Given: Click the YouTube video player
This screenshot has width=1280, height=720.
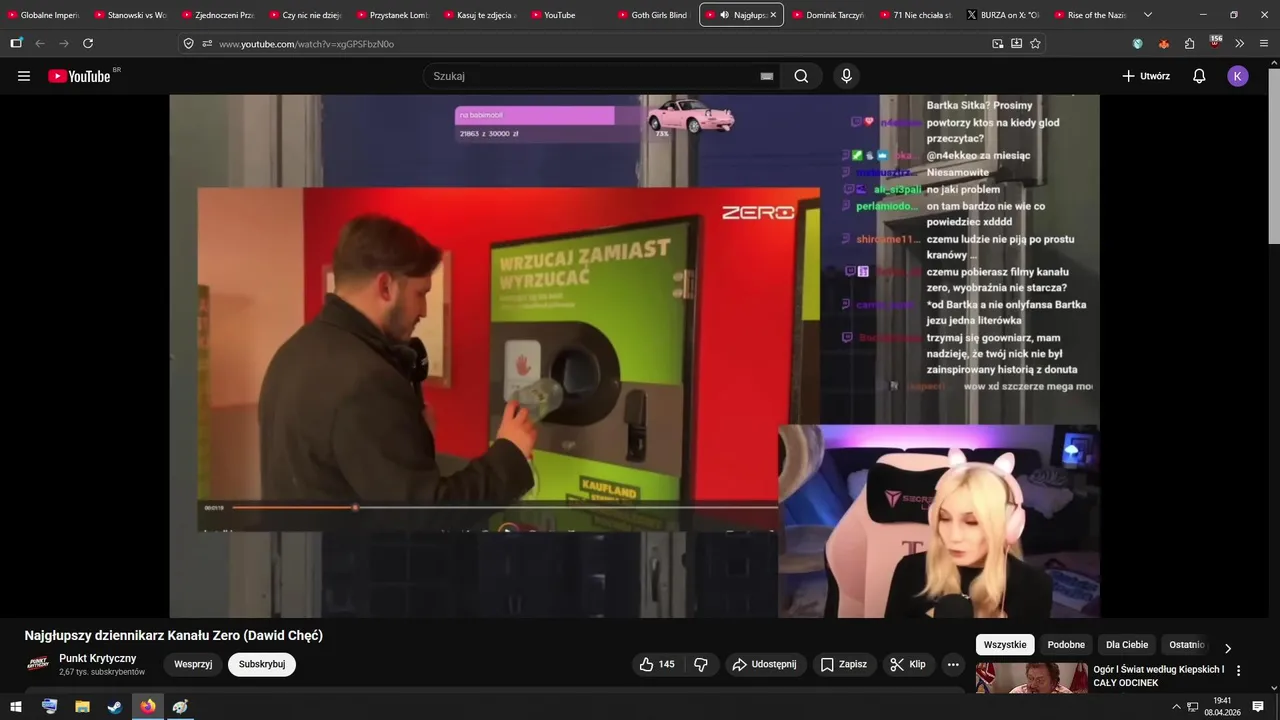Looking at the screenshot, I should coord(634,356).
